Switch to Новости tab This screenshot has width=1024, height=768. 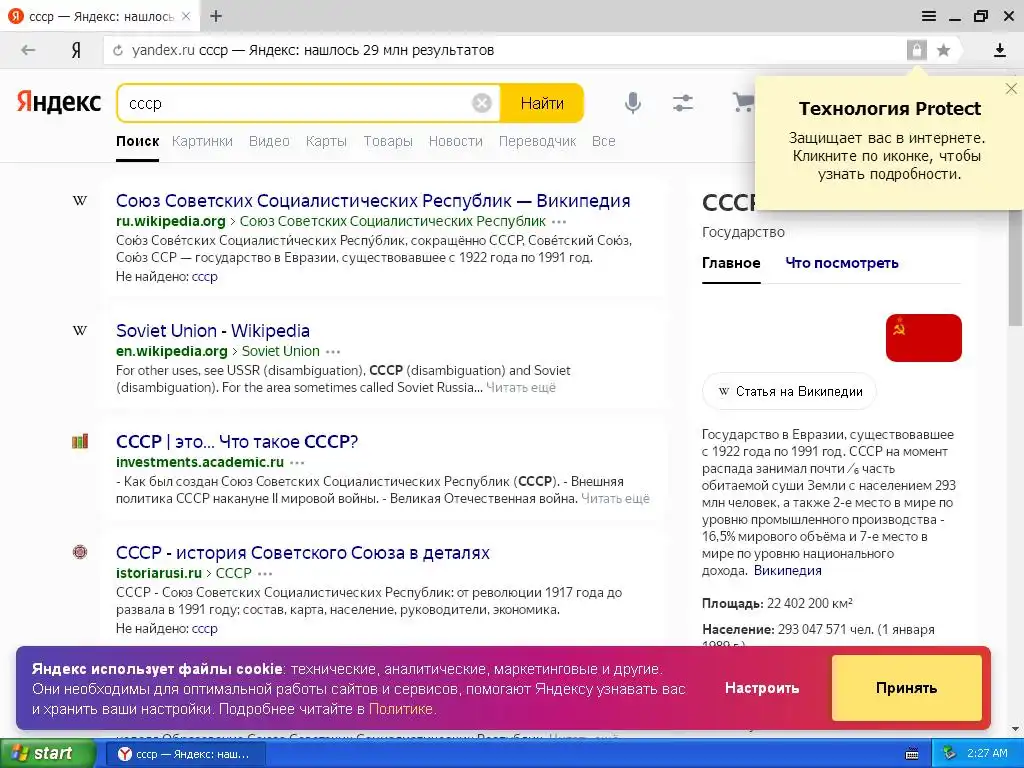[455, 141]
